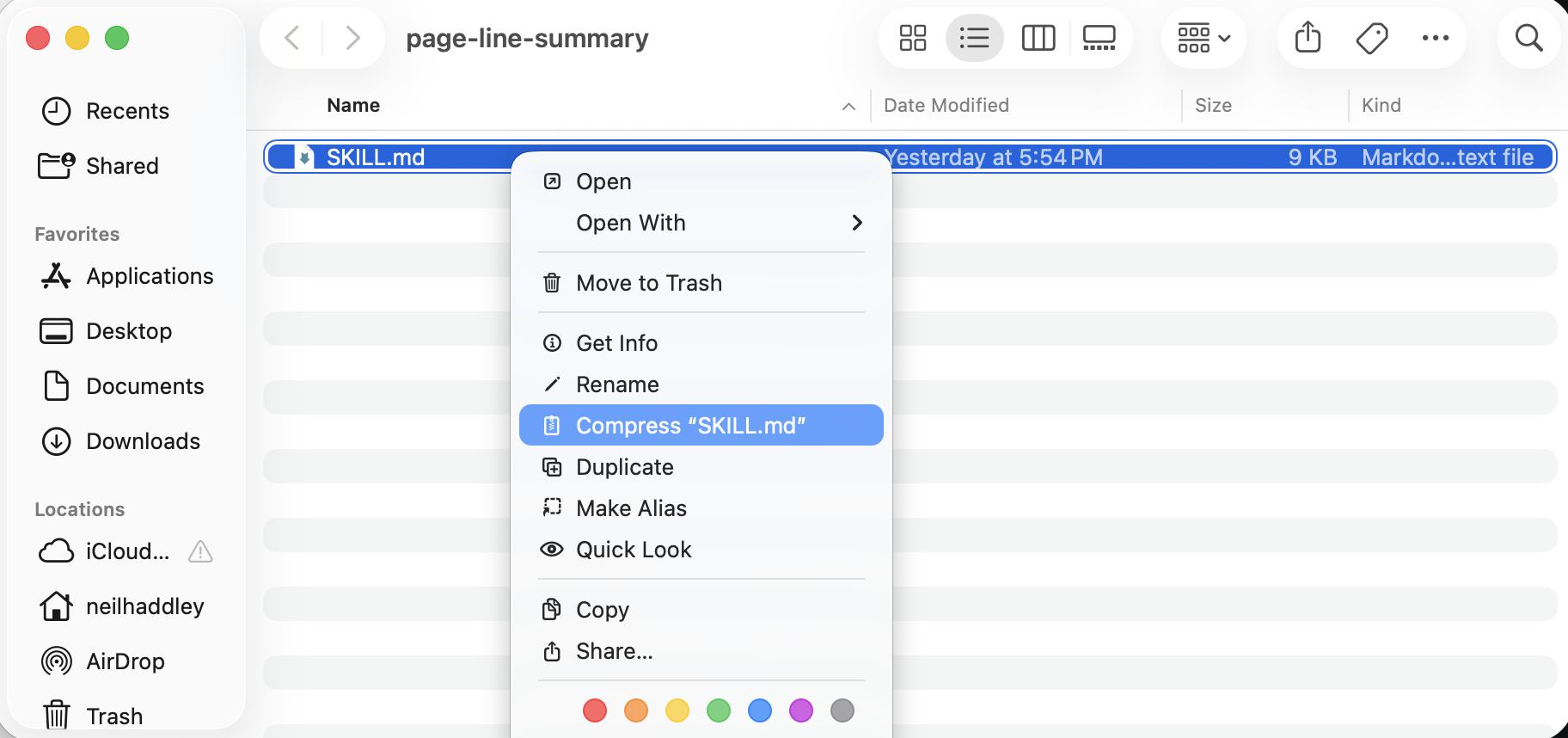Choose Open from the context menu
The image size is (1568, 738).
pos(701,181)
